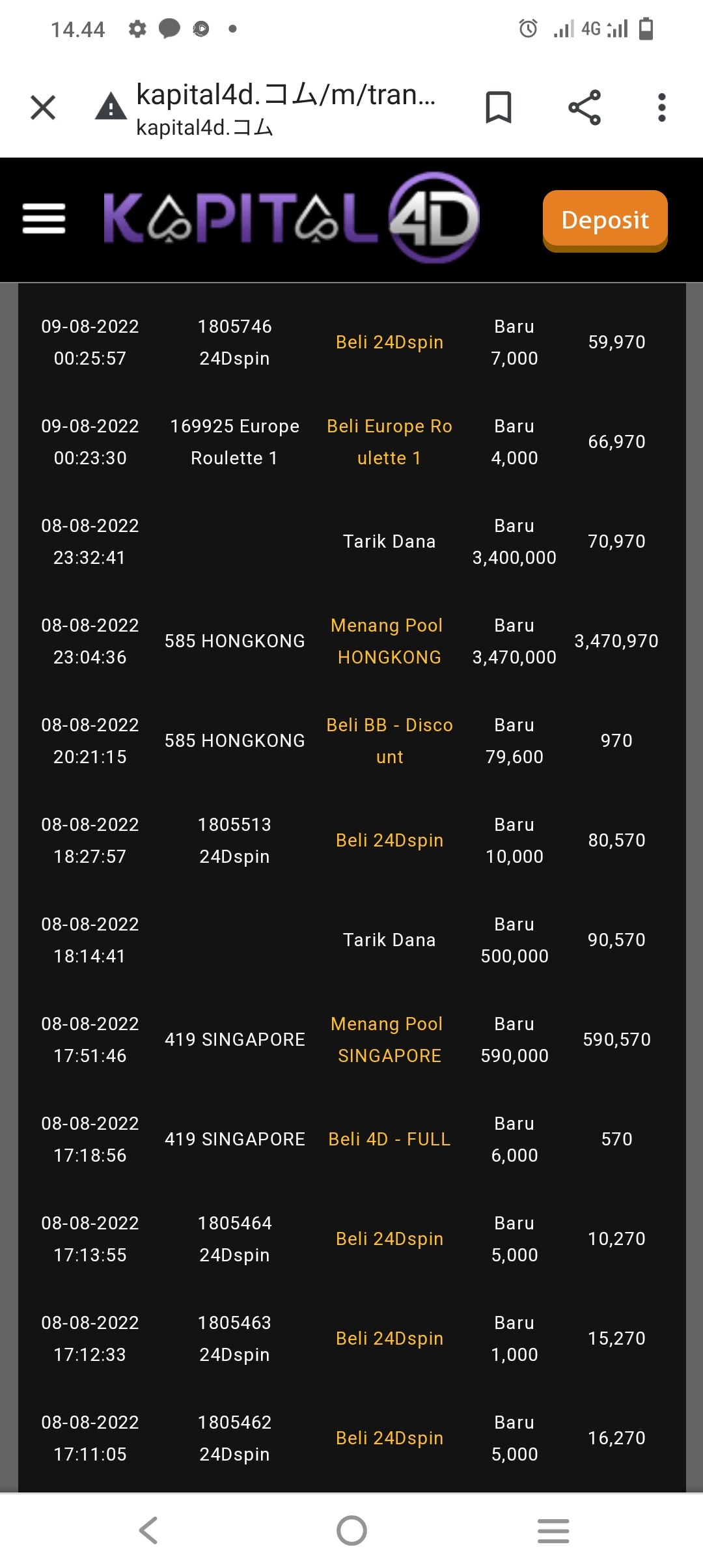Viewport: 703px width, 1568px height.
Task: Bookmark this page
Action: pyautogui.click(x=499, y=107)
